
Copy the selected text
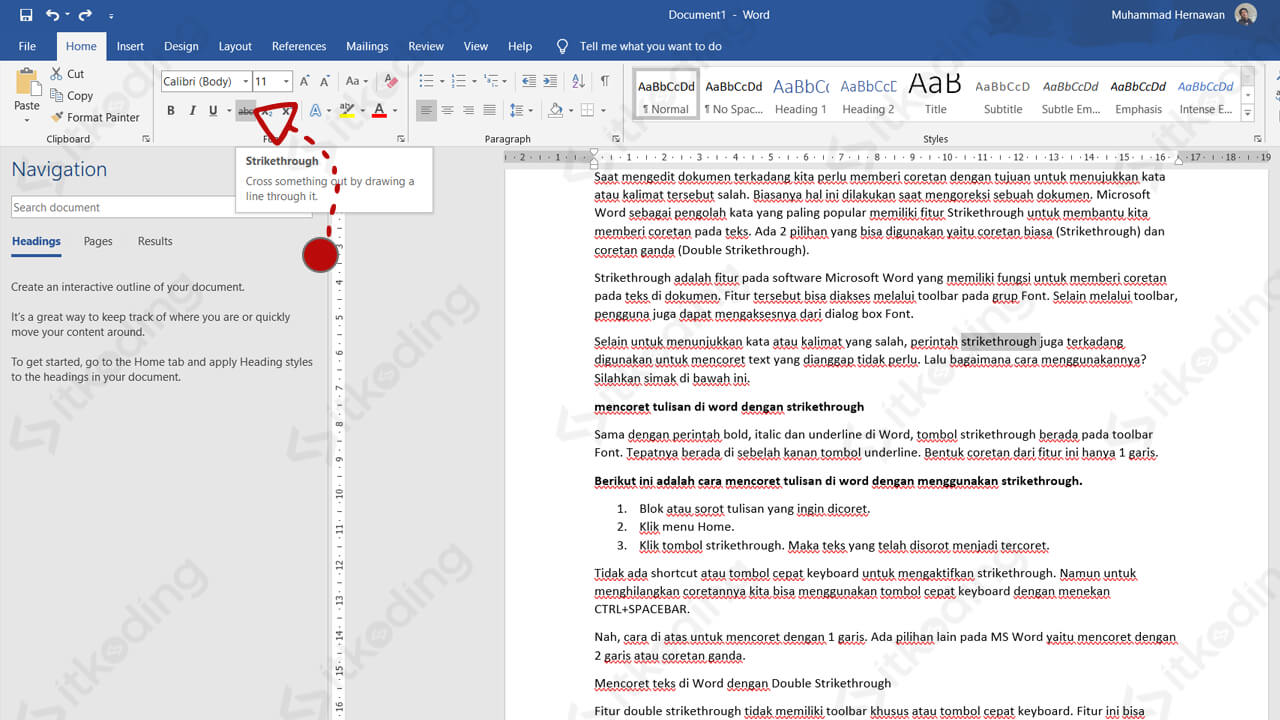coord(70,96)
